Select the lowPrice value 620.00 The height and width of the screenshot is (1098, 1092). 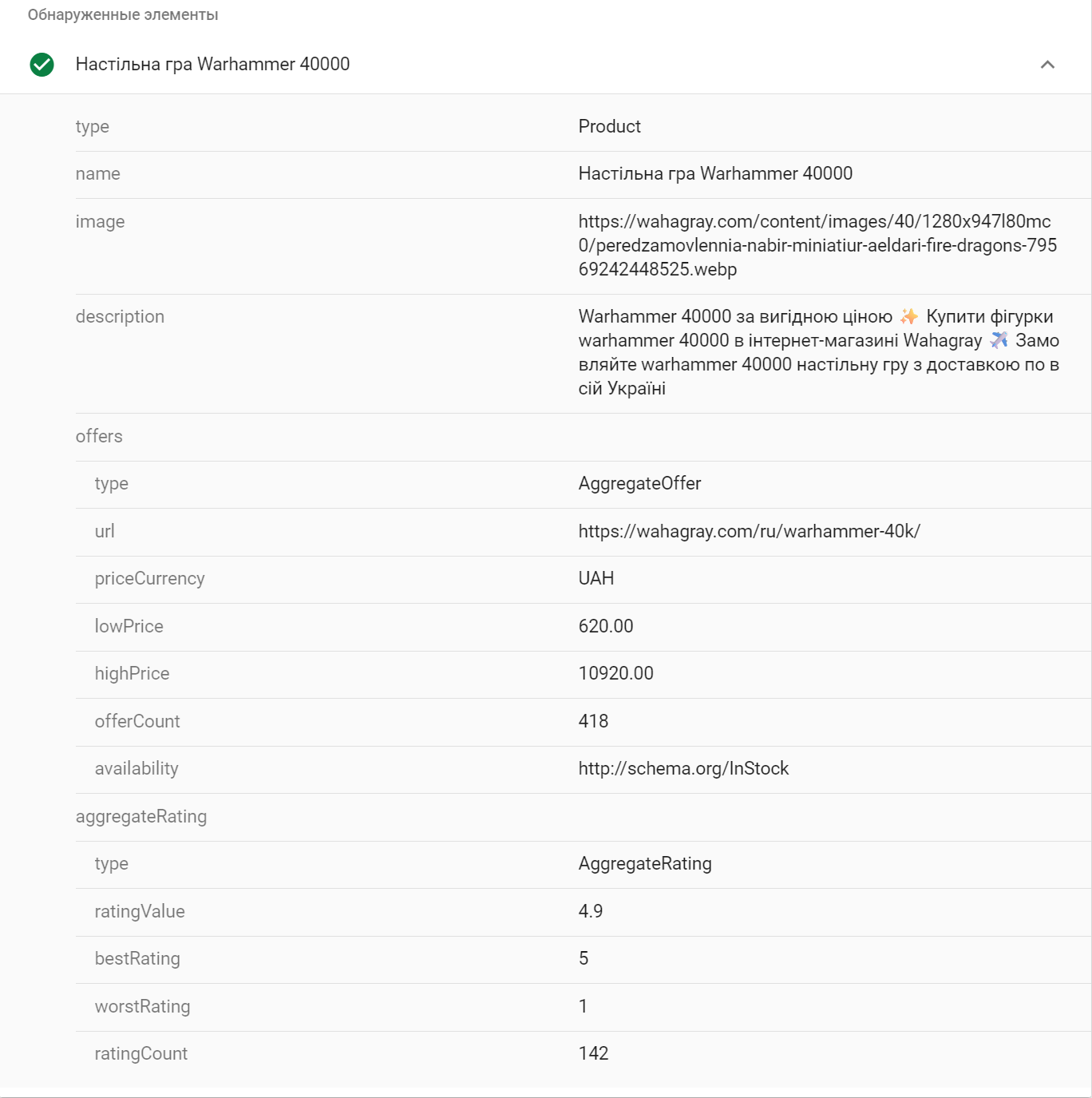pos(605,626)
